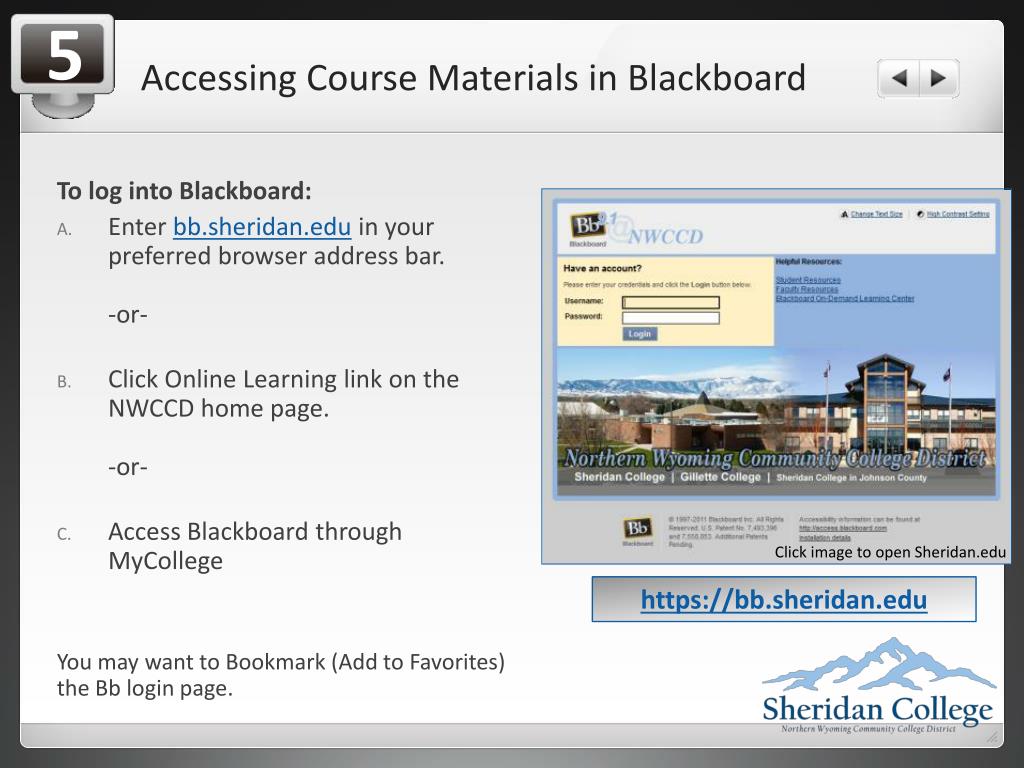Image resolution: width=1024 pixels, height=768 pixels.
Task: Click the Password field in the screenshot
Action: point(671,318)
